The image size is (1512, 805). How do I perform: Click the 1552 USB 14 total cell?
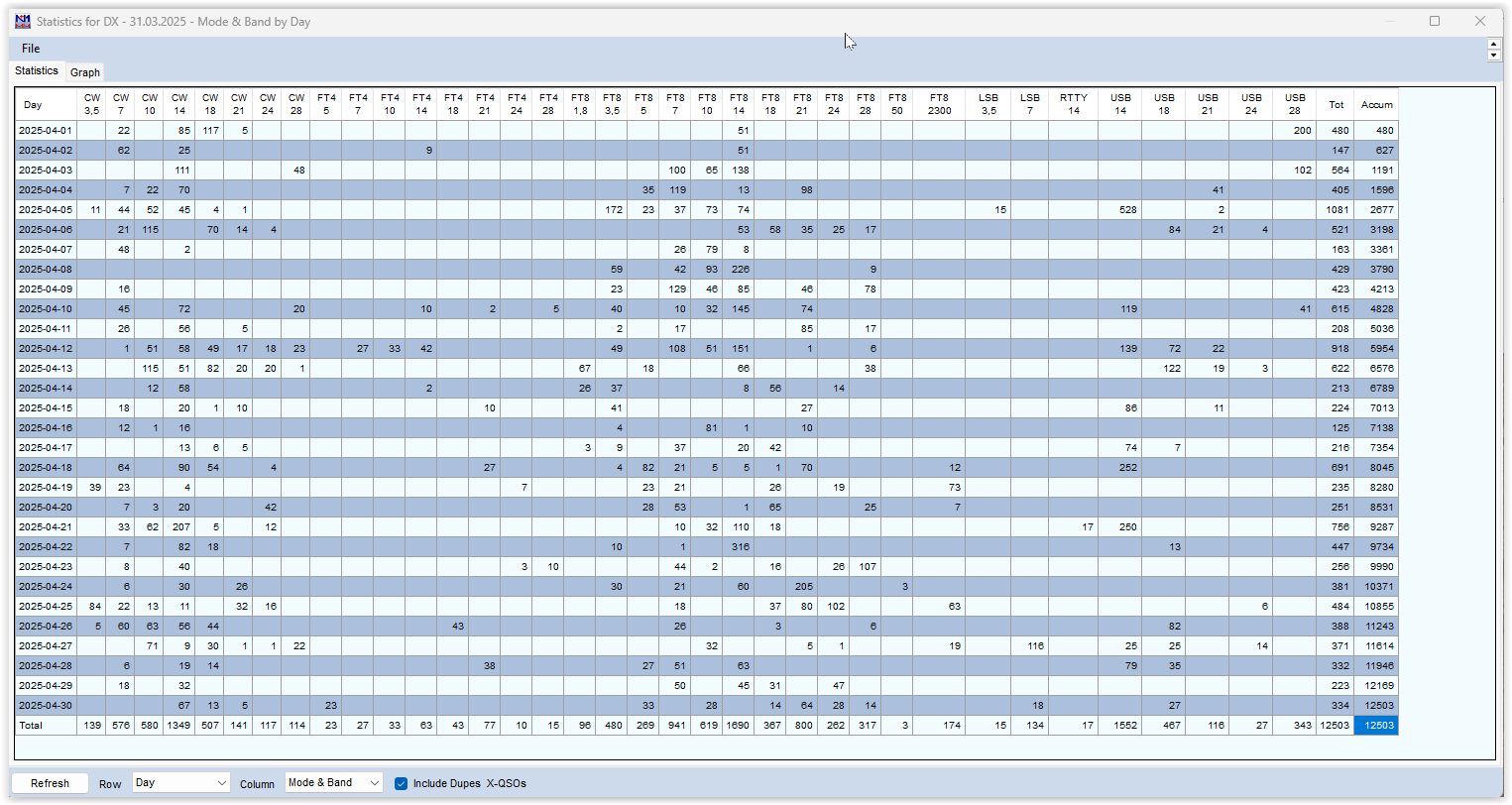(1120, 726)
